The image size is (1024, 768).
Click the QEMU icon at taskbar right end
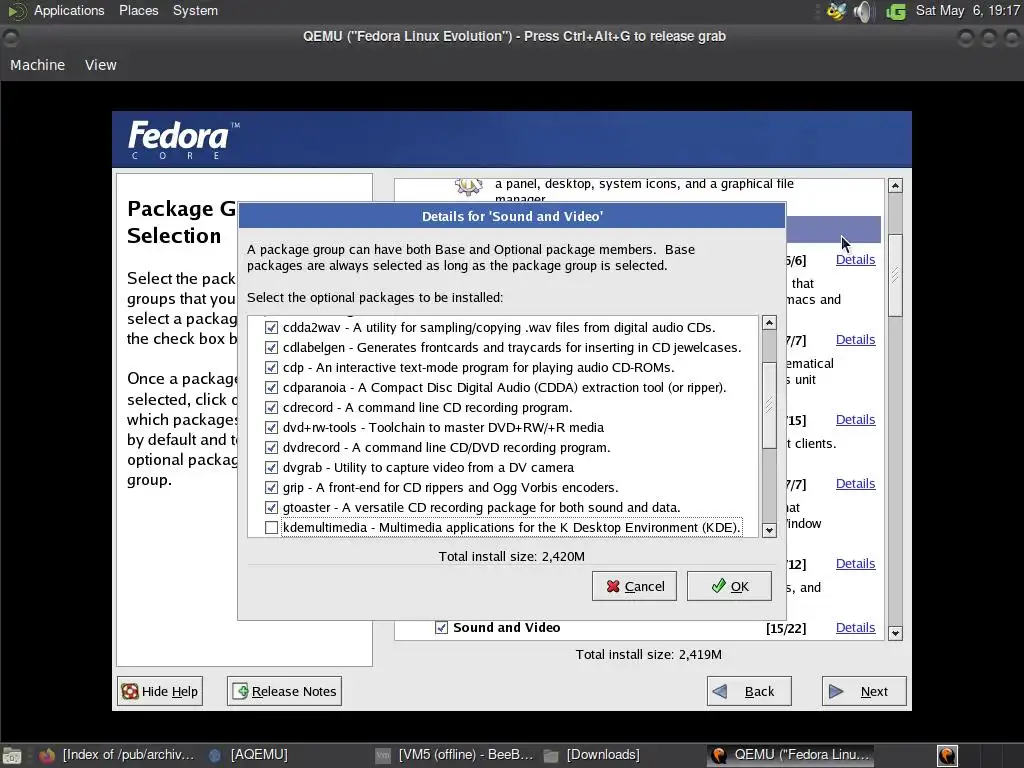tap(947, 756)
